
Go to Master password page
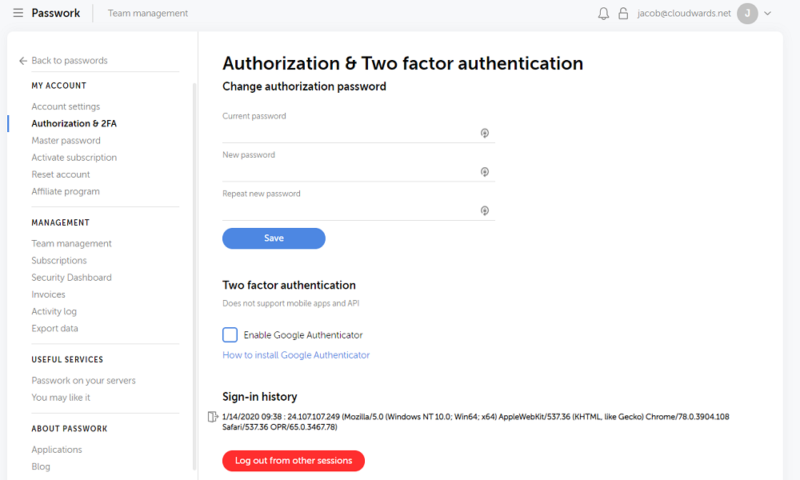[66, 140]
